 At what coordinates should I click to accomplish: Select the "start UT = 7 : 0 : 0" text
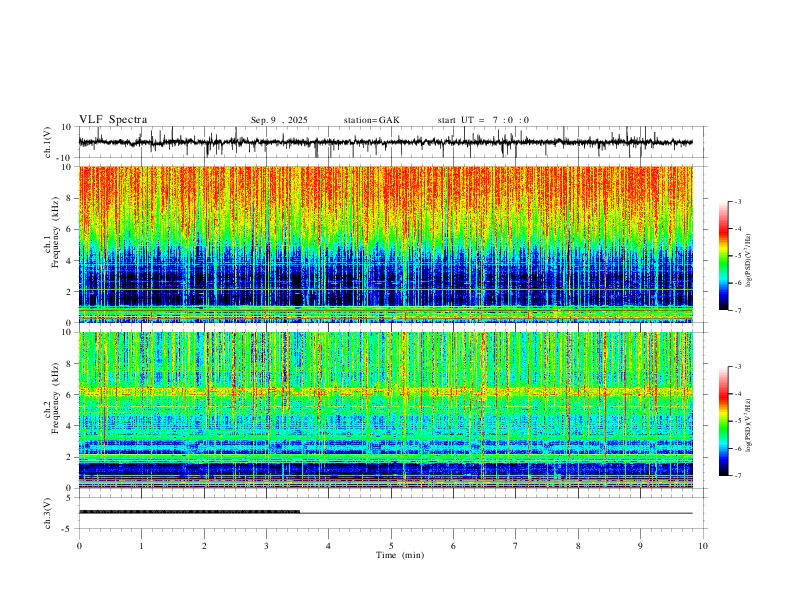pyautogui.click(x=483, y=120)
